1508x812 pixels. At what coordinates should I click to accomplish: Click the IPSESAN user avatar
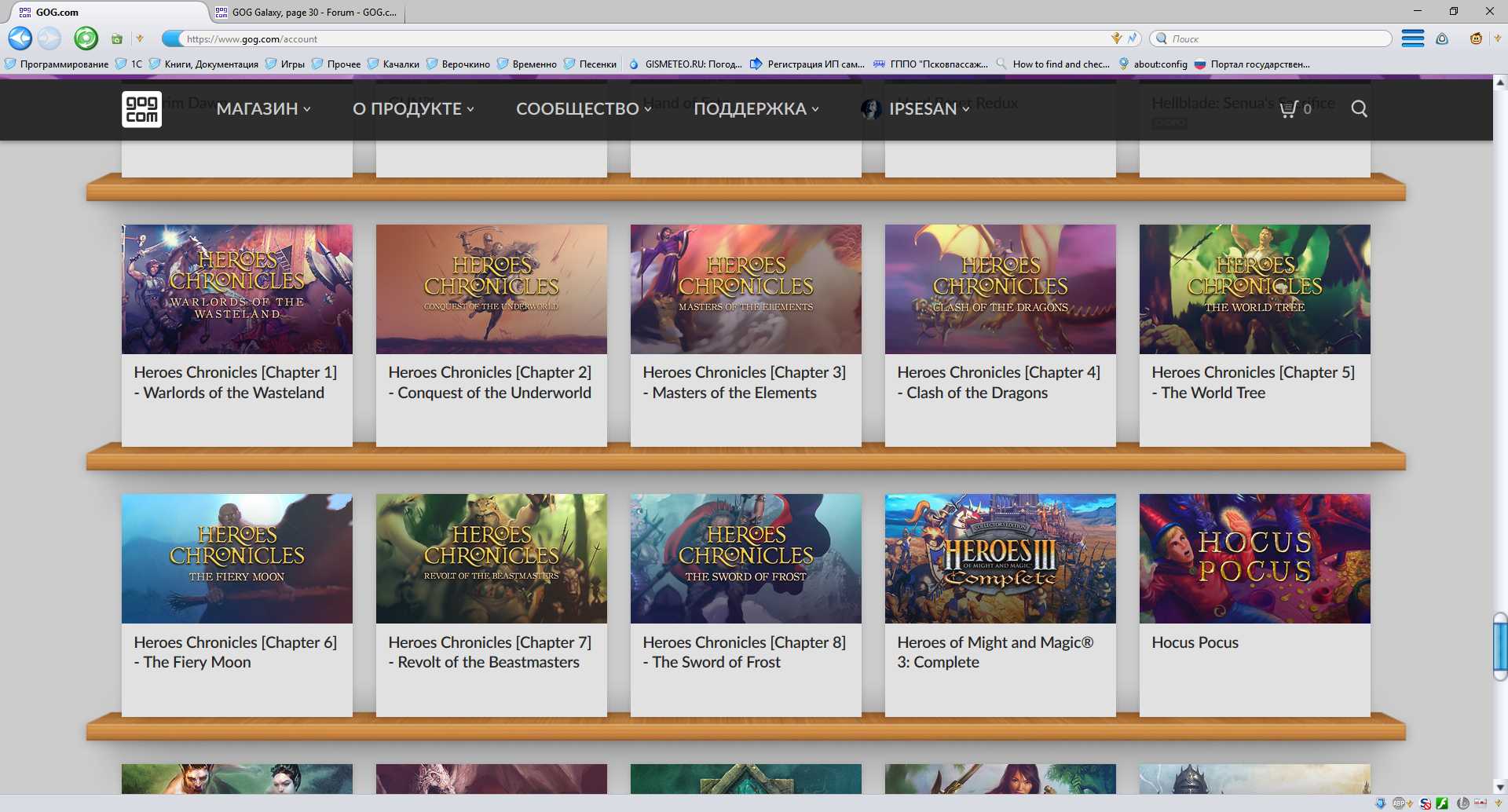871,109
